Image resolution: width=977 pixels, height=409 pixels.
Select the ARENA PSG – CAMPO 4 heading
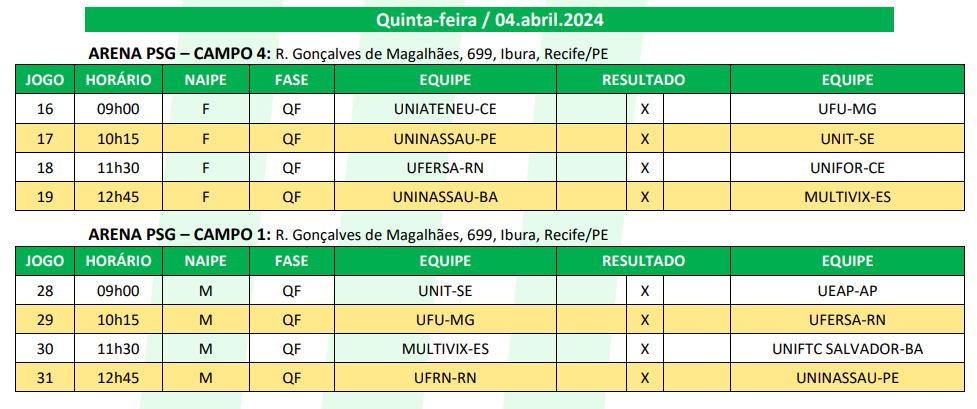click(x=180, y=54)
